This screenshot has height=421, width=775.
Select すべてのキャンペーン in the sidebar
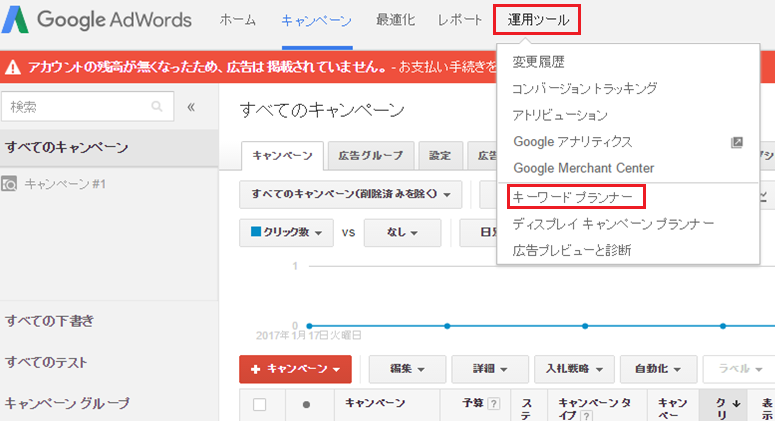click(109, 147)
